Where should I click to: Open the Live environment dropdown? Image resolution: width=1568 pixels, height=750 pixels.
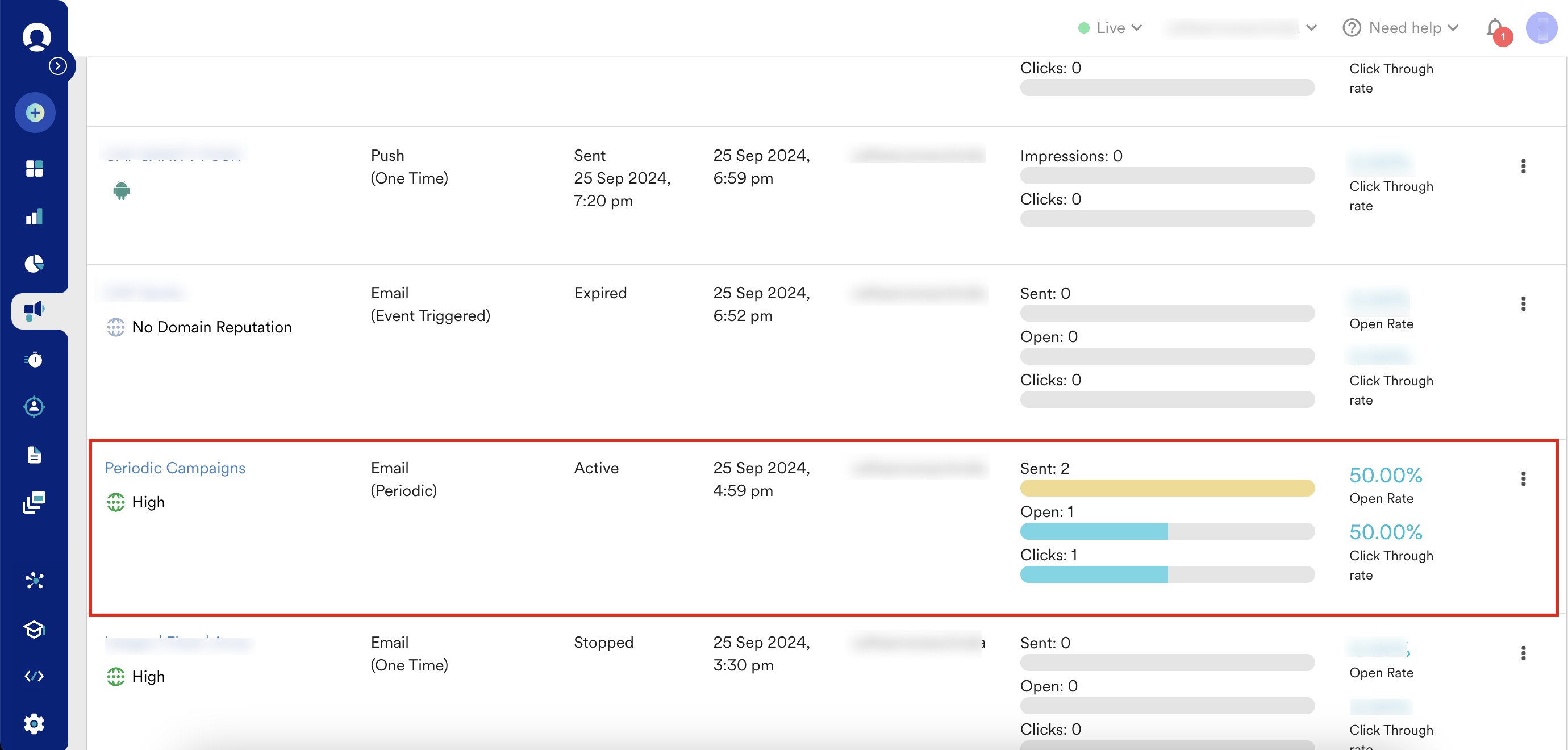pos(1110,28)
